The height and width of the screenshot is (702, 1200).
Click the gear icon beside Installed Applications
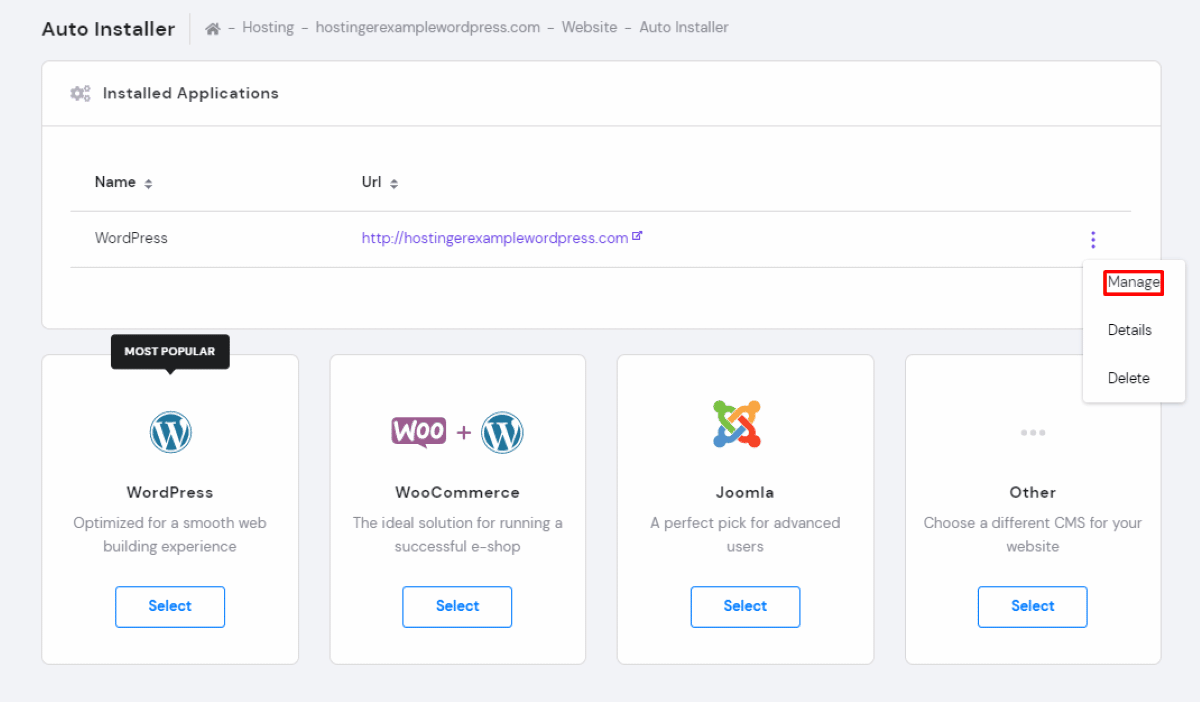tap(79, 93)
